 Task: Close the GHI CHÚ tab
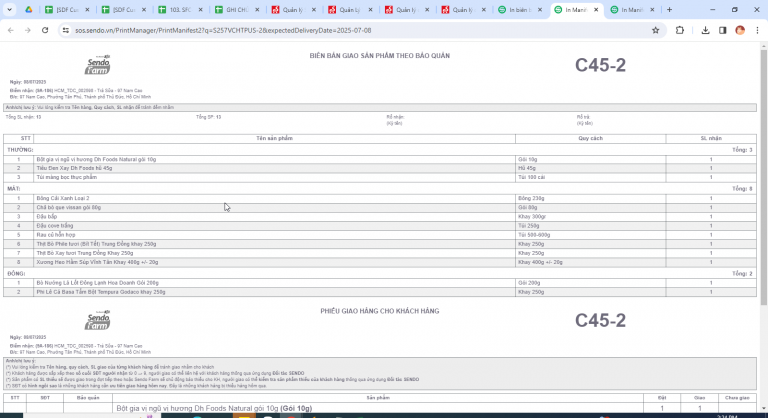[257, 10]
